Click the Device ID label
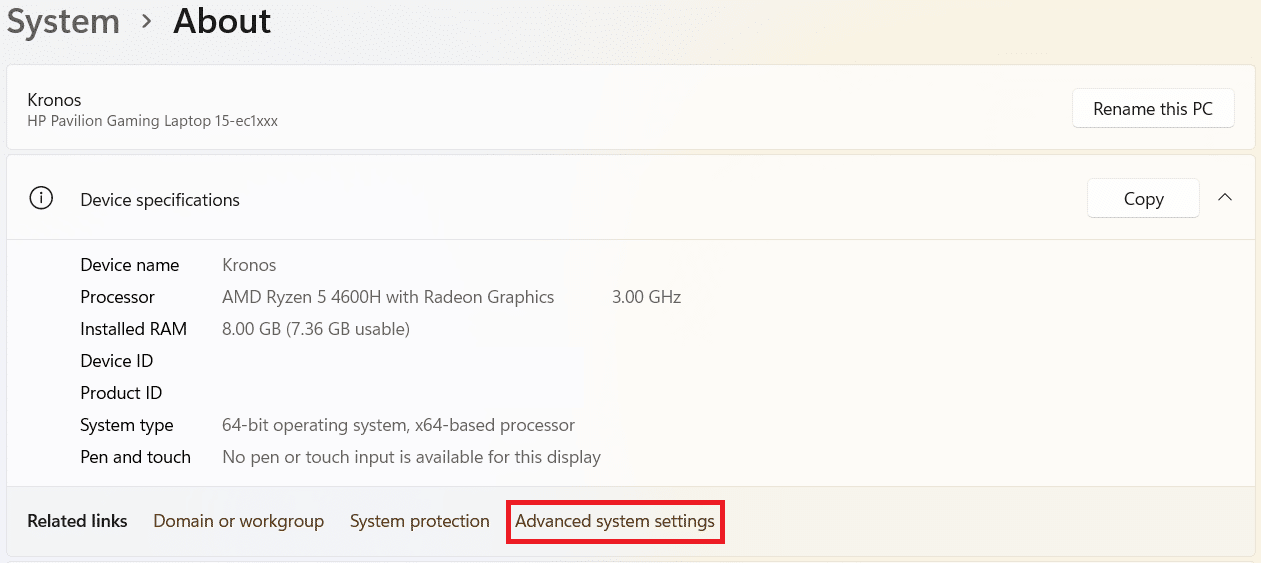This screenshot has width=1261, height=563. 117,361
